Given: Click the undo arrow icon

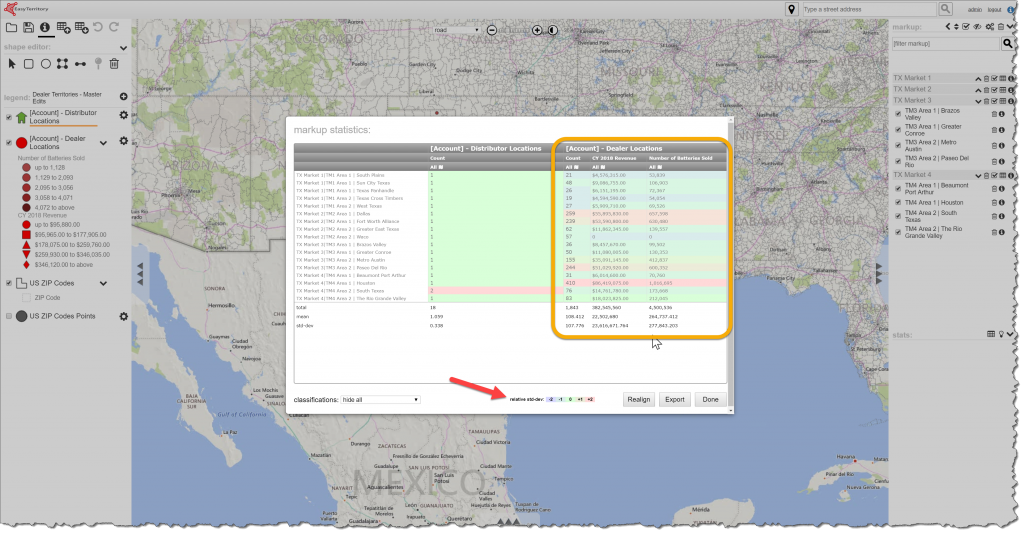Looking at the screenshot, I should [98, 27].
